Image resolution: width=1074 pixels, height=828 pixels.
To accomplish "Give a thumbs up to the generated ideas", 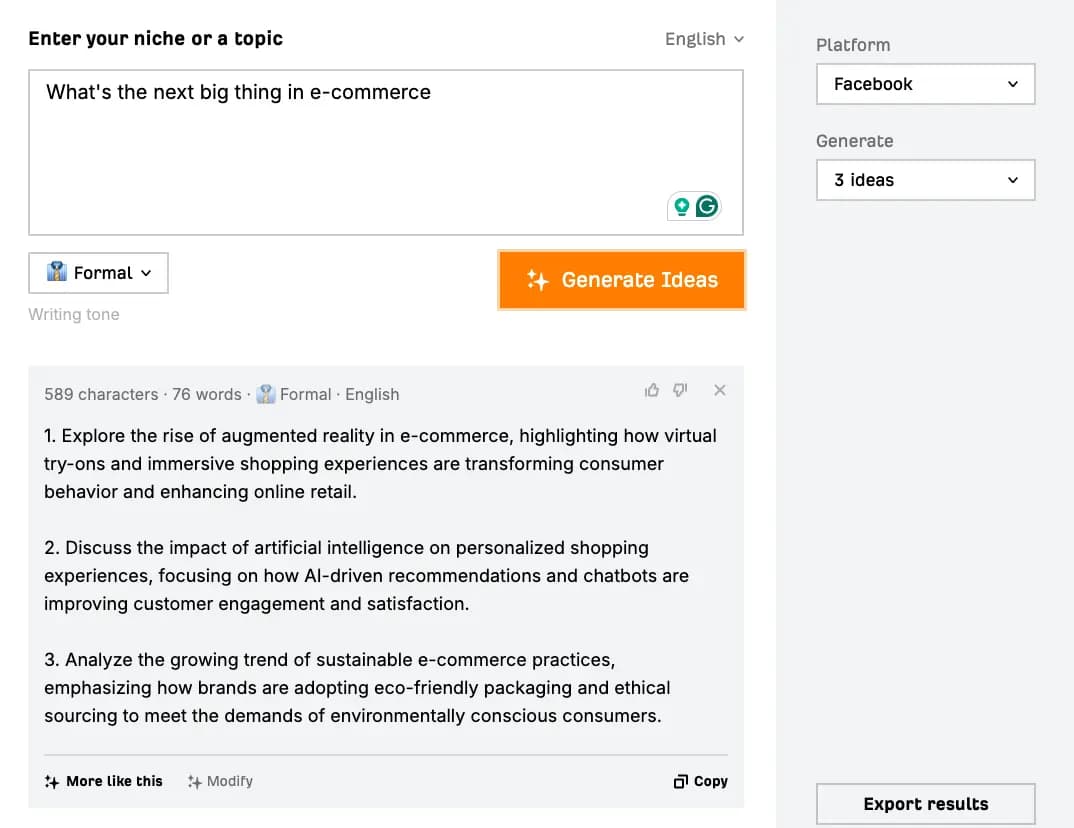I will (x=652, y=390).
